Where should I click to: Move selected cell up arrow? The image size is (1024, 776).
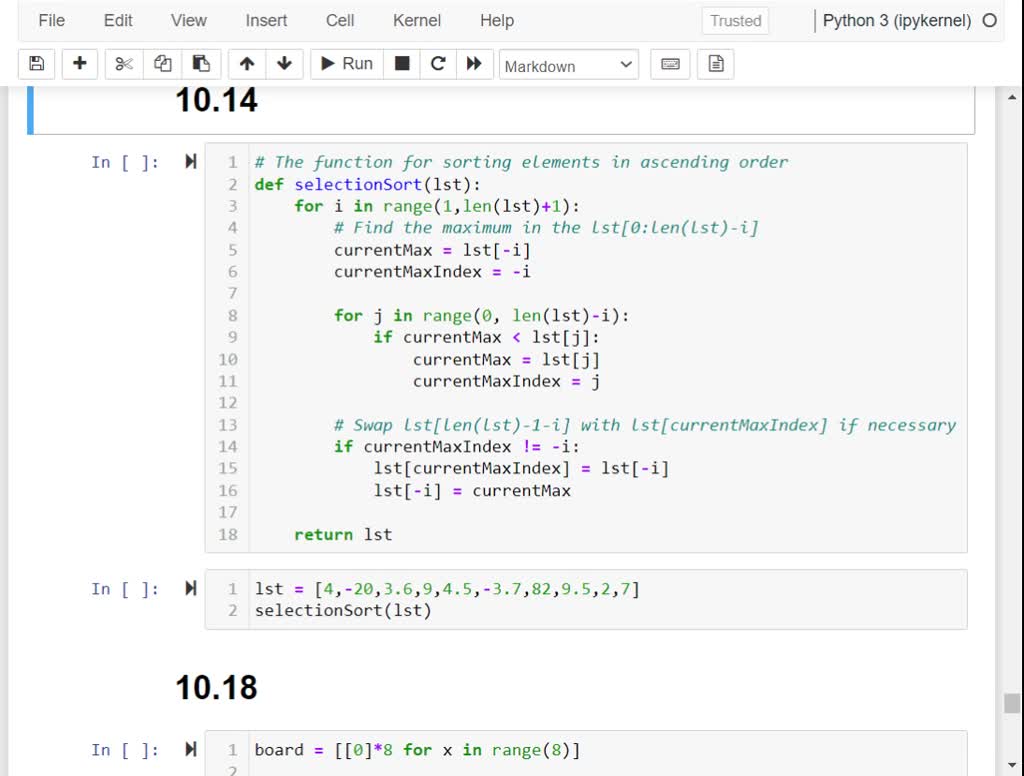pos(247,64)
